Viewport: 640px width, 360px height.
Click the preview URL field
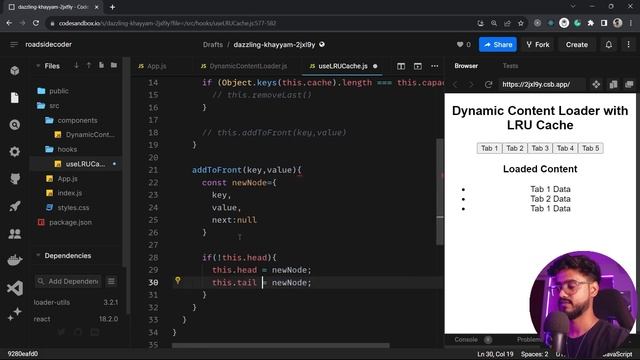pos(542,84)
